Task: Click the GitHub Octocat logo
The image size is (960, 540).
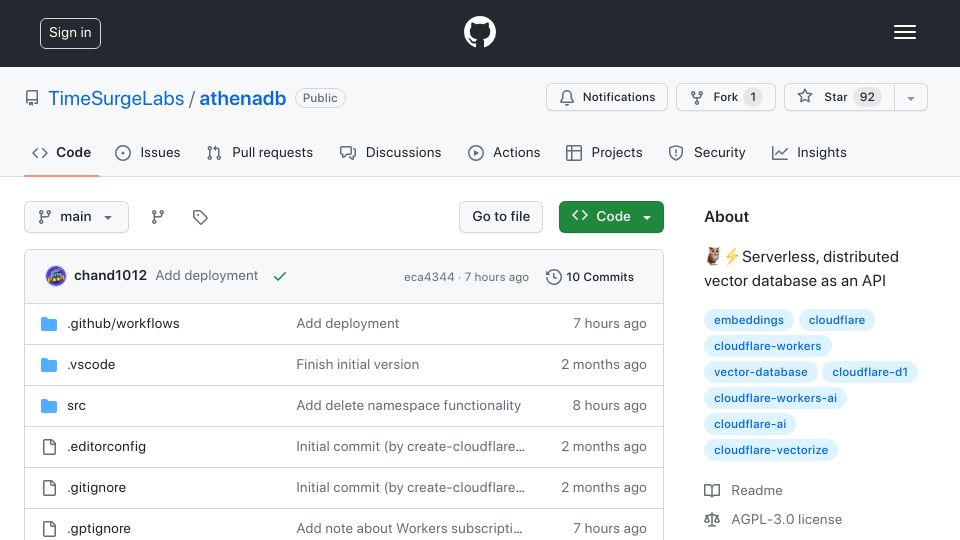Action: [479, 32]
